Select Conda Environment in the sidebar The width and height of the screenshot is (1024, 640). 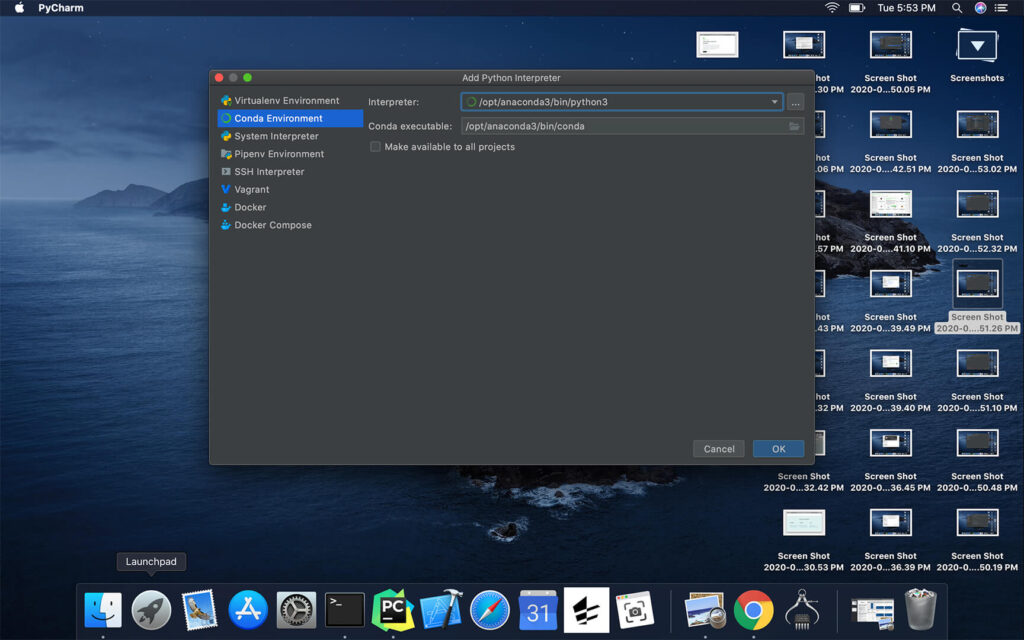tap(290, 118)
